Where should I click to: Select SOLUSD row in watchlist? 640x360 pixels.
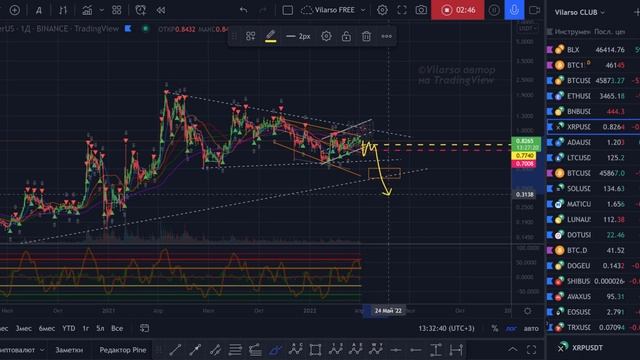pos(593,189)
